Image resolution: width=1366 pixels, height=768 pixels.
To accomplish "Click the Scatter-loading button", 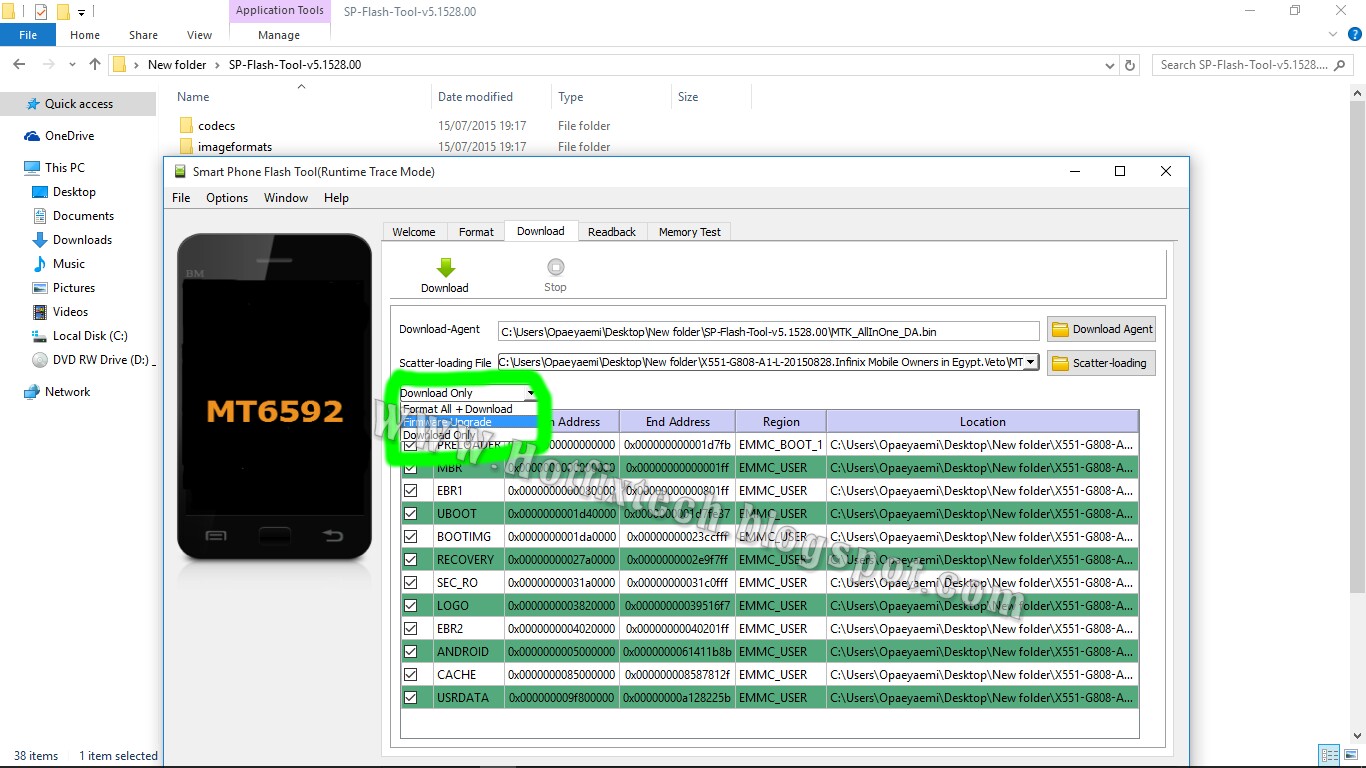I will coord(1100,362).
